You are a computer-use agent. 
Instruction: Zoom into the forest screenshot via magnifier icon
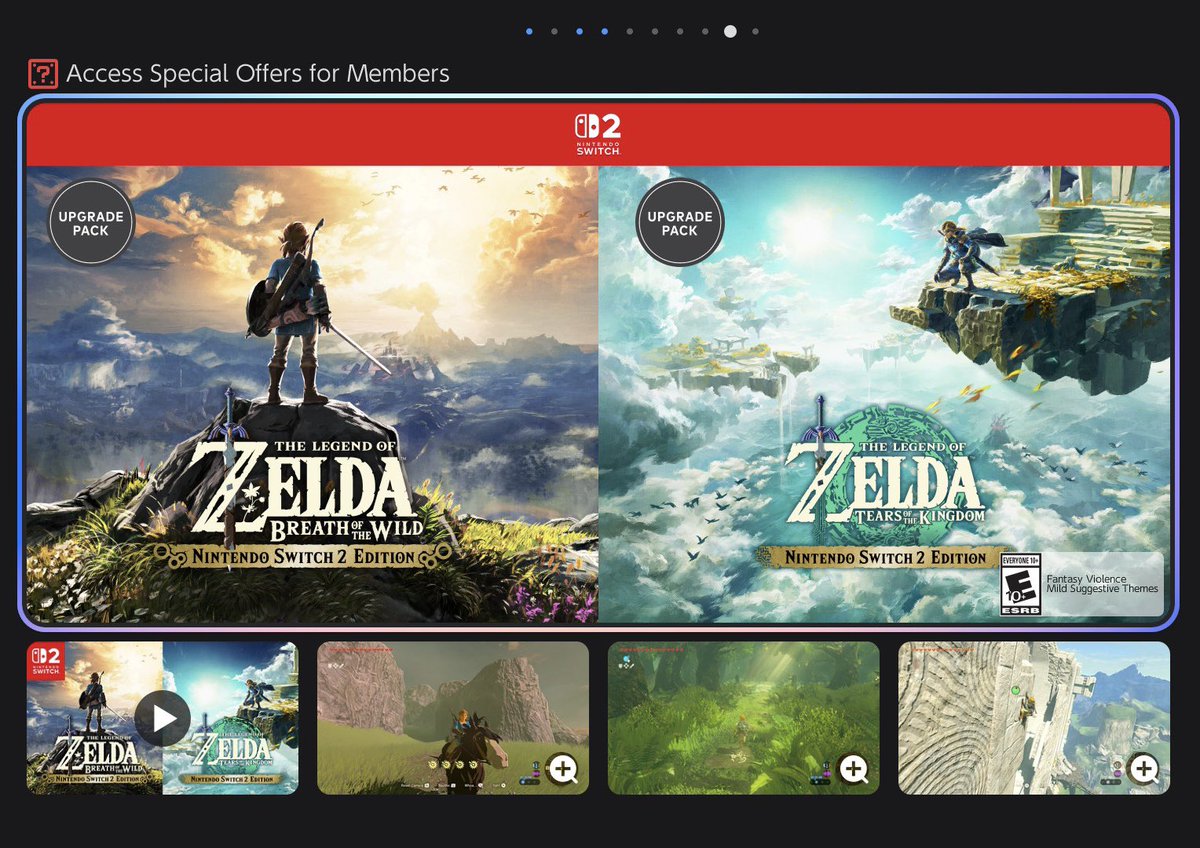(853, 768)
